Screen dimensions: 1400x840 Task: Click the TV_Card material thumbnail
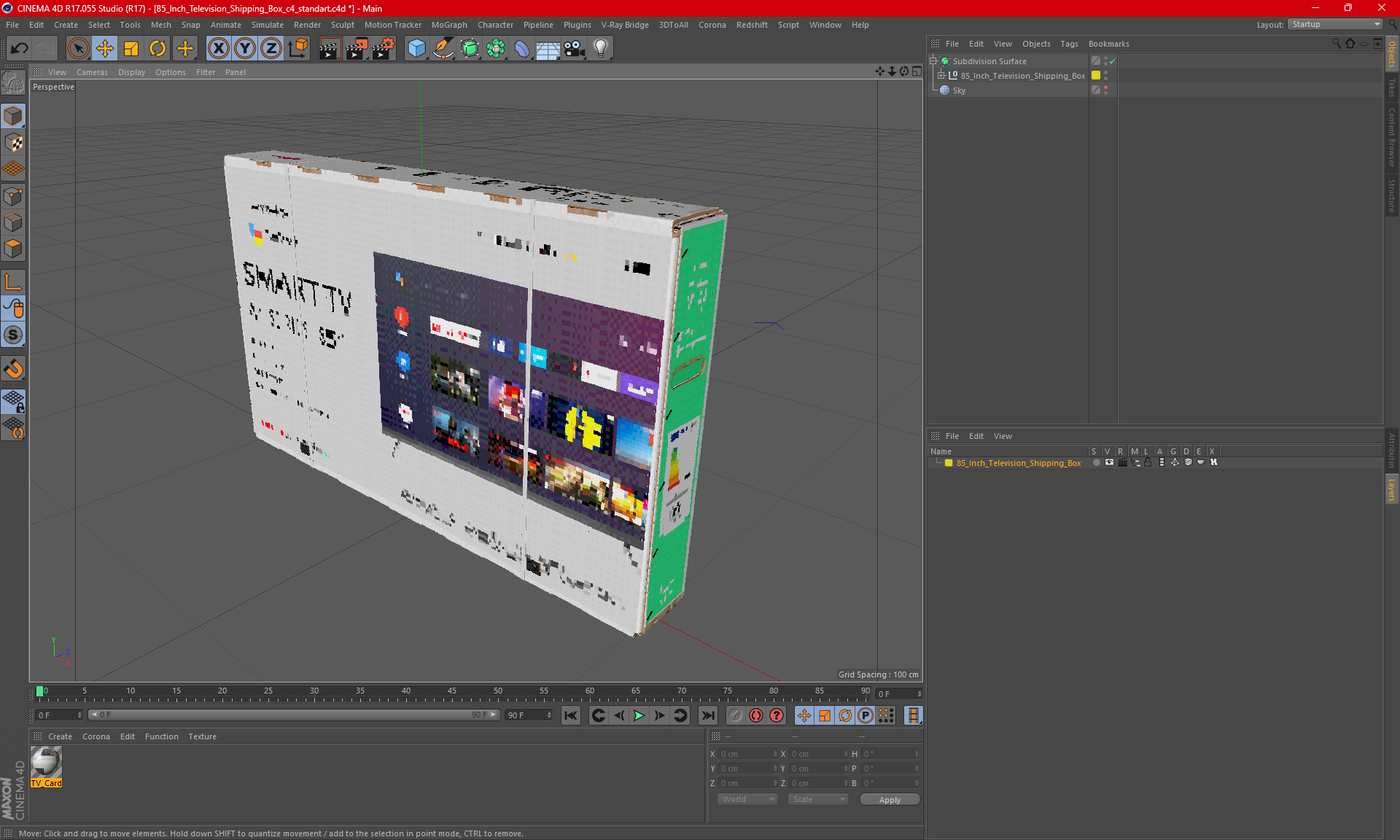click(46, 763)
